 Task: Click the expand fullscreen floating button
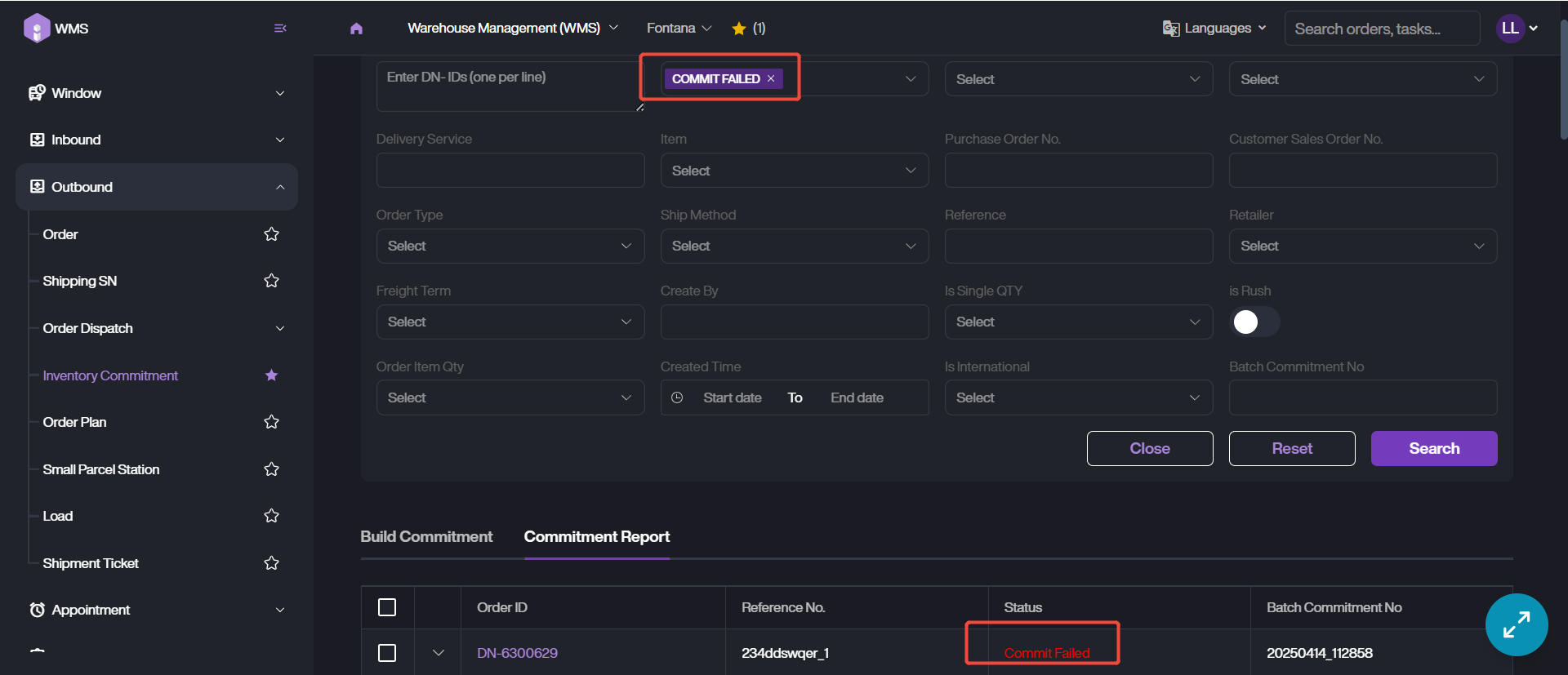[x=1516, y=625]
